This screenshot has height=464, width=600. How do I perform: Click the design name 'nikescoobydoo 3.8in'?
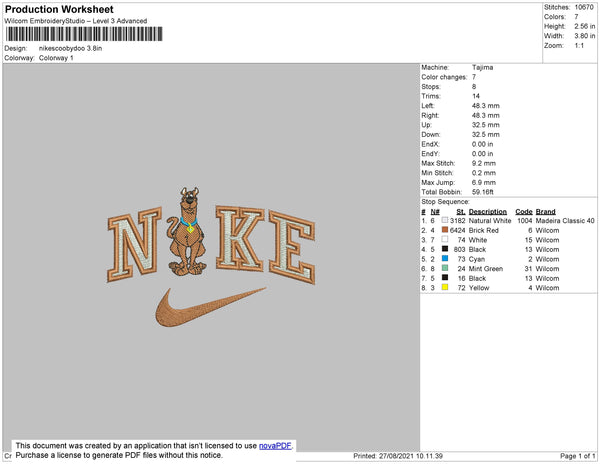[x=70, y=49]
